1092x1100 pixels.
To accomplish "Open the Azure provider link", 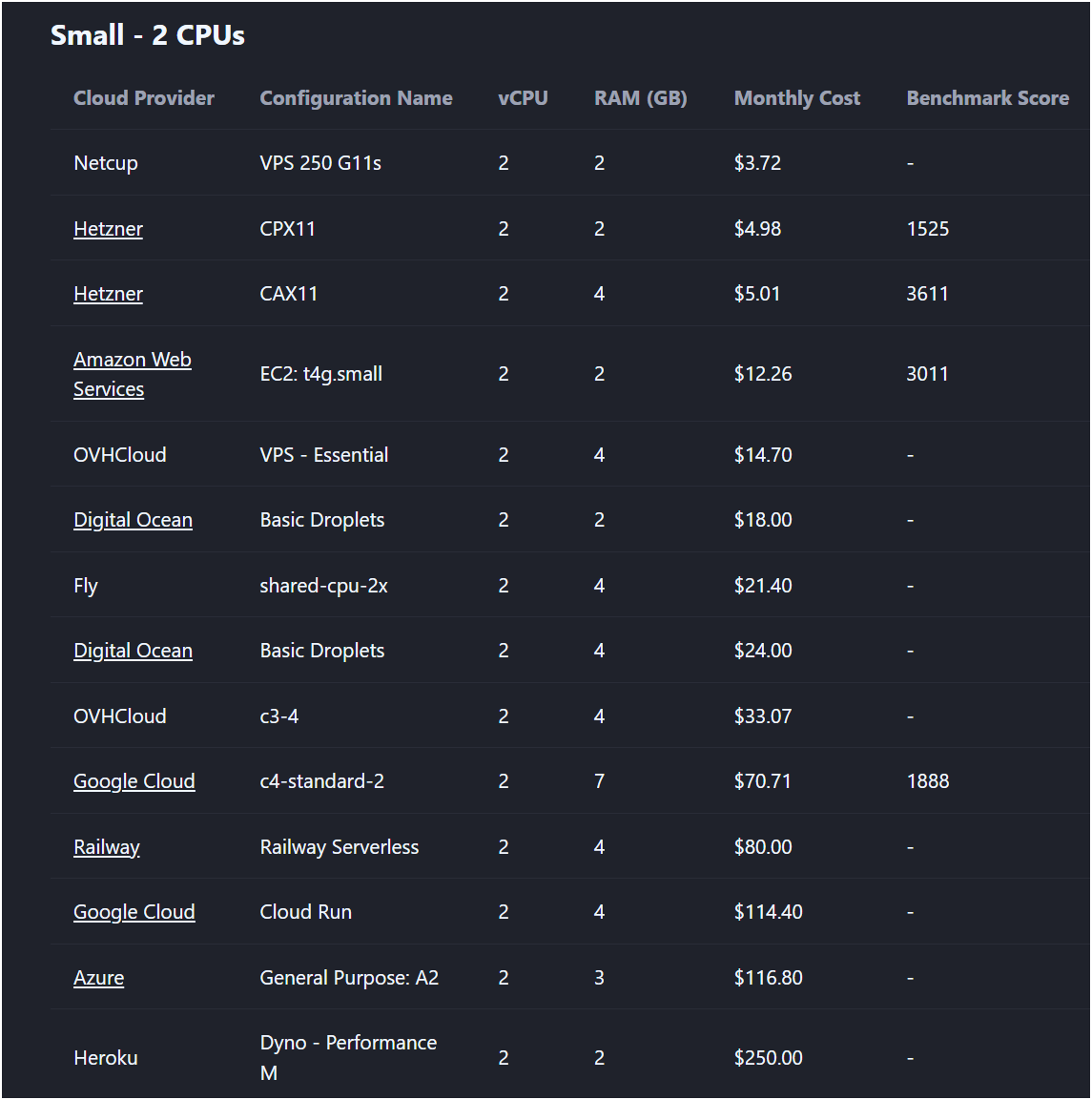I will point(99,977).
